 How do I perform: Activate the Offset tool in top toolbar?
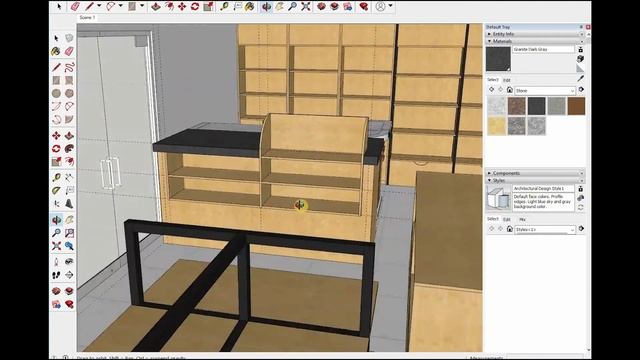[169, 6]
